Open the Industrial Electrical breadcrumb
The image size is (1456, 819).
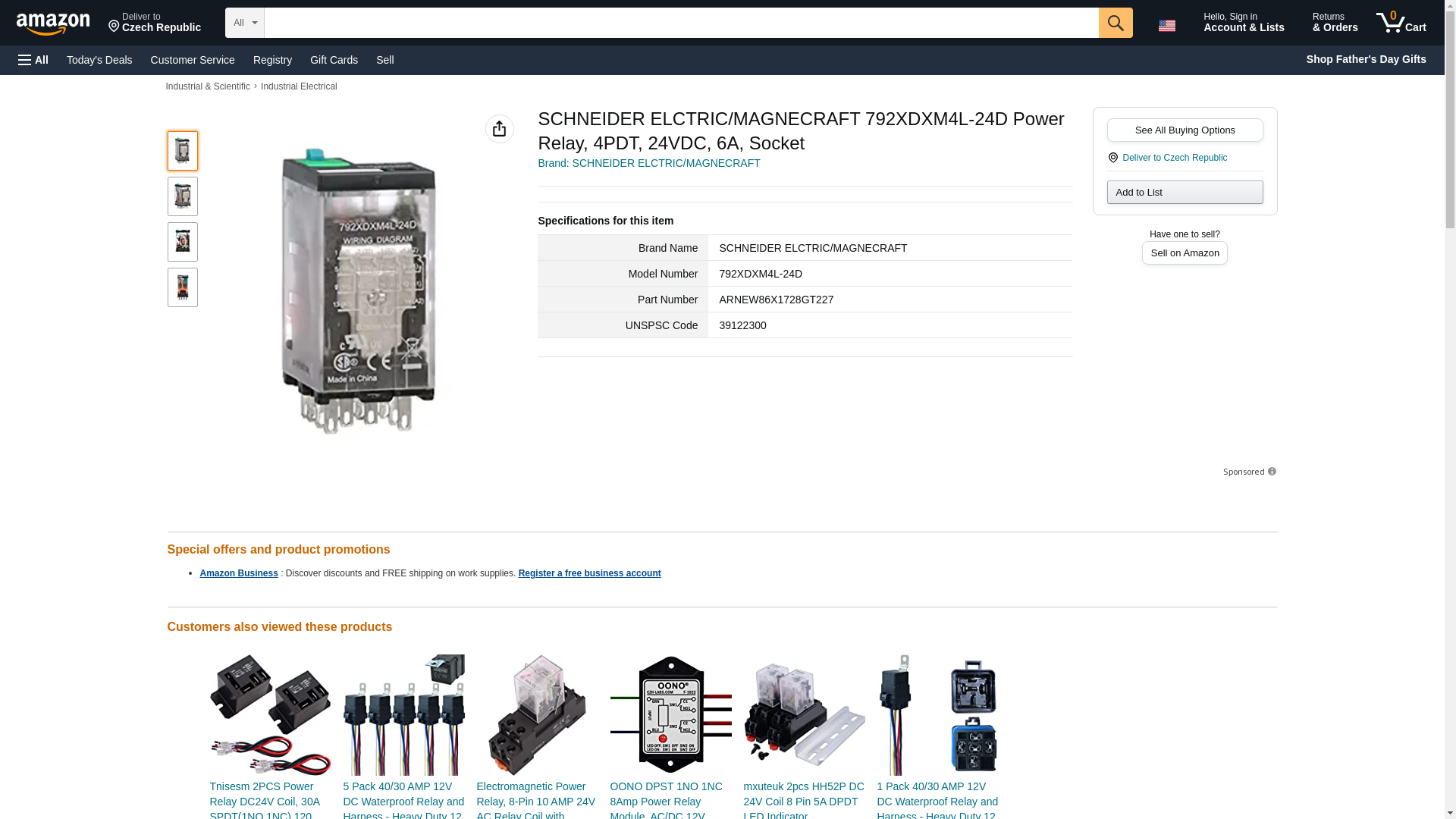click(299, 86)
